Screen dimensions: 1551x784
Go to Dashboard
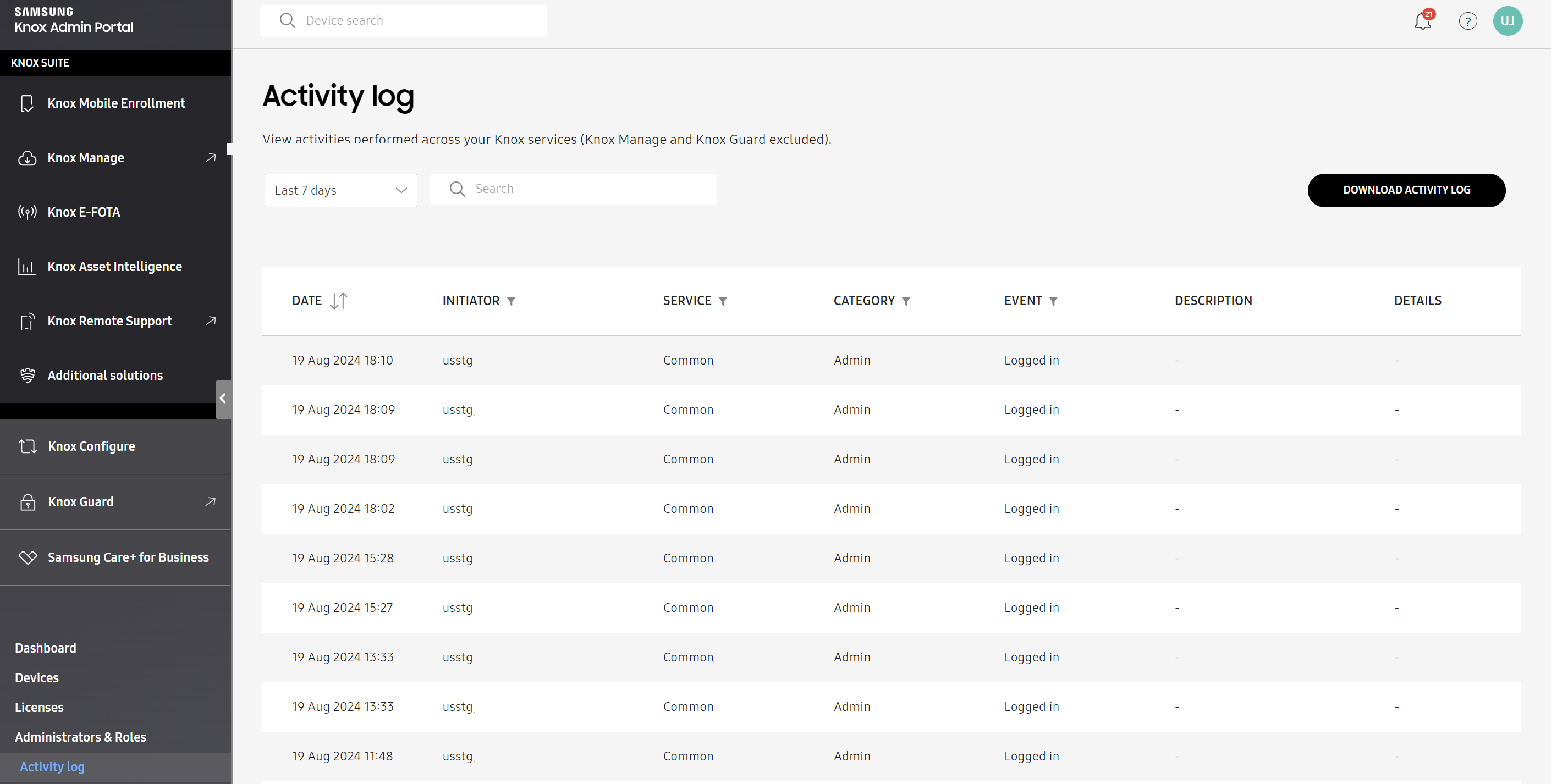(46, 648)
